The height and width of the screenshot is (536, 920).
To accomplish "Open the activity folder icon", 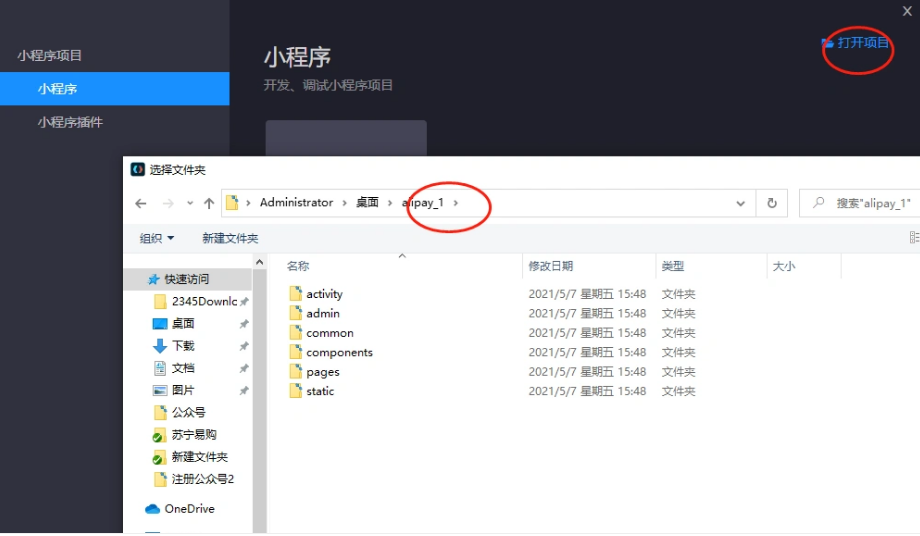I will (x=295, y=294).
